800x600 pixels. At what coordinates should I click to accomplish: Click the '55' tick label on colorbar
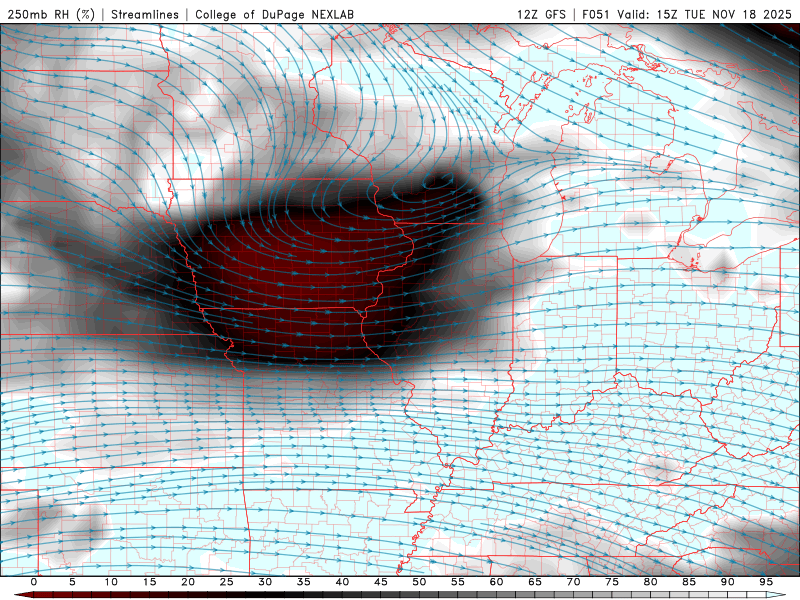tap(458, 582)
